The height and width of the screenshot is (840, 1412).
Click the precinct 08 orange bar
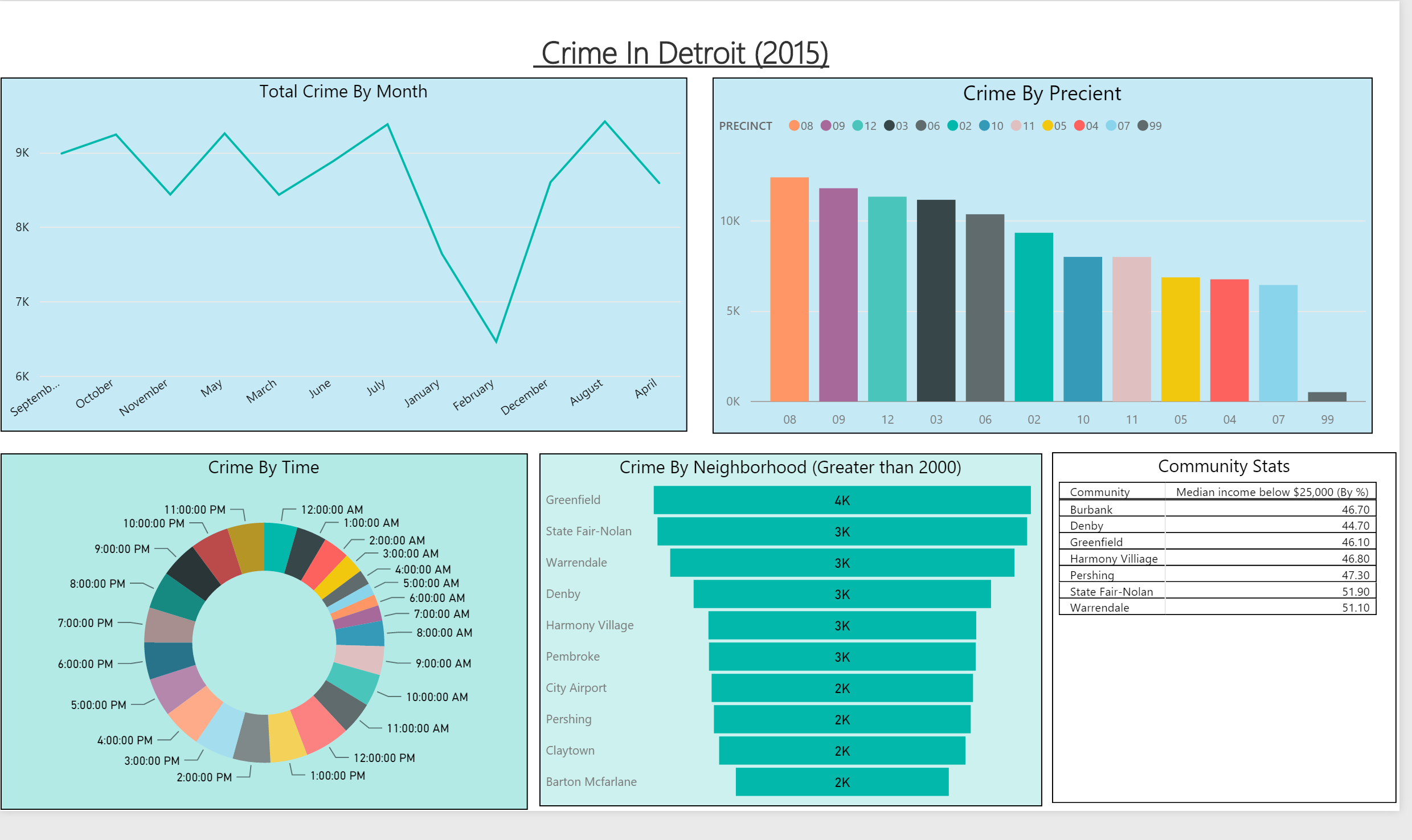coord(789,289)
